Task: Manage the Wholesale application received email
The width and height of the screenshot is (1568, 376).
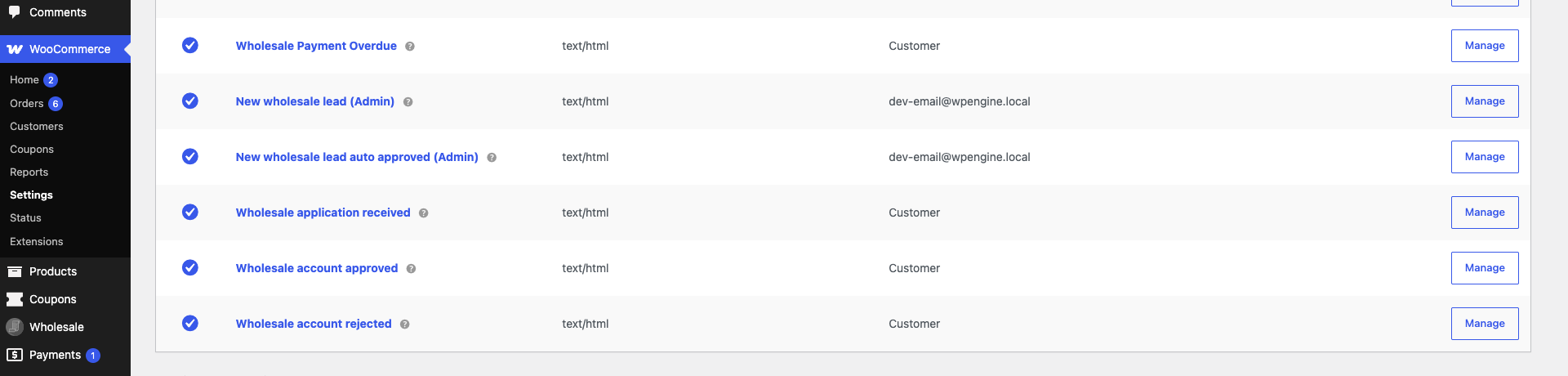Action: point(1485,213)
